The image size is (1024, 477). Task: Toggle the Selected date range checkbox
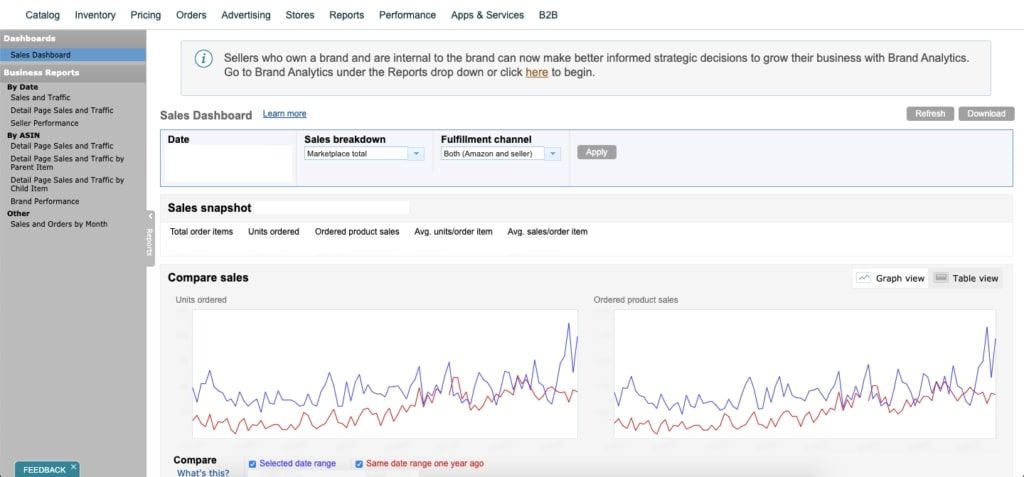click(252, 464)
